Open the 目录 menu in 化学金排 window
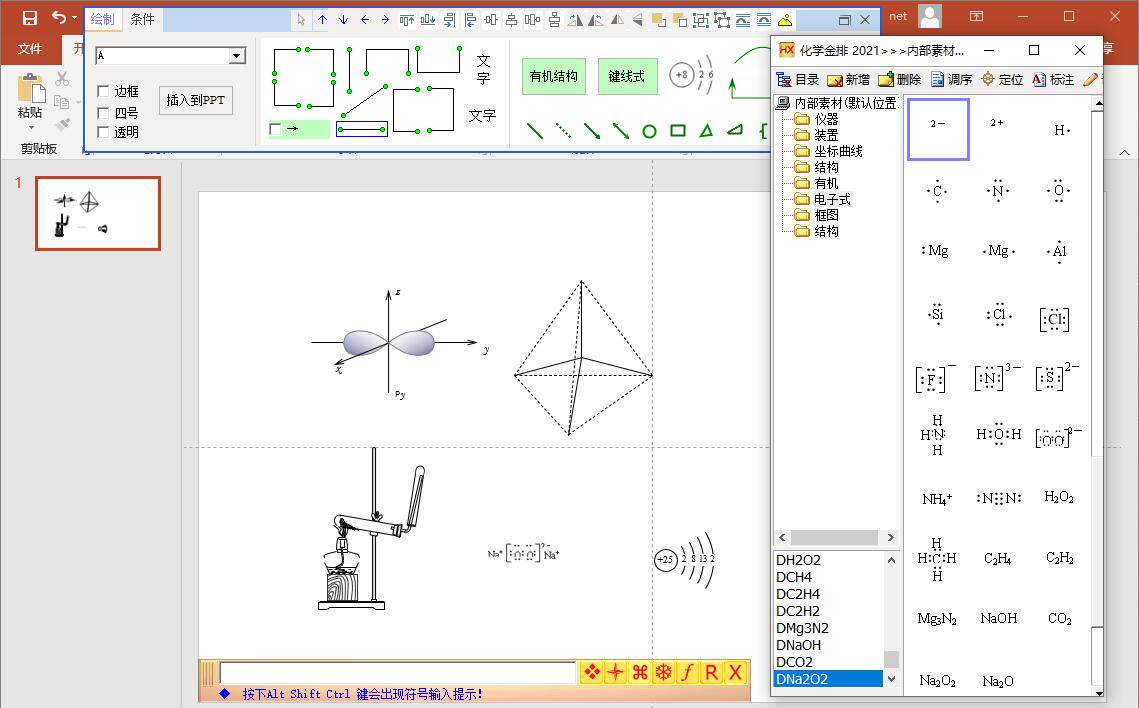Image resolution: width=1139 pixels, height=708 pixels. tap(798, 80)
